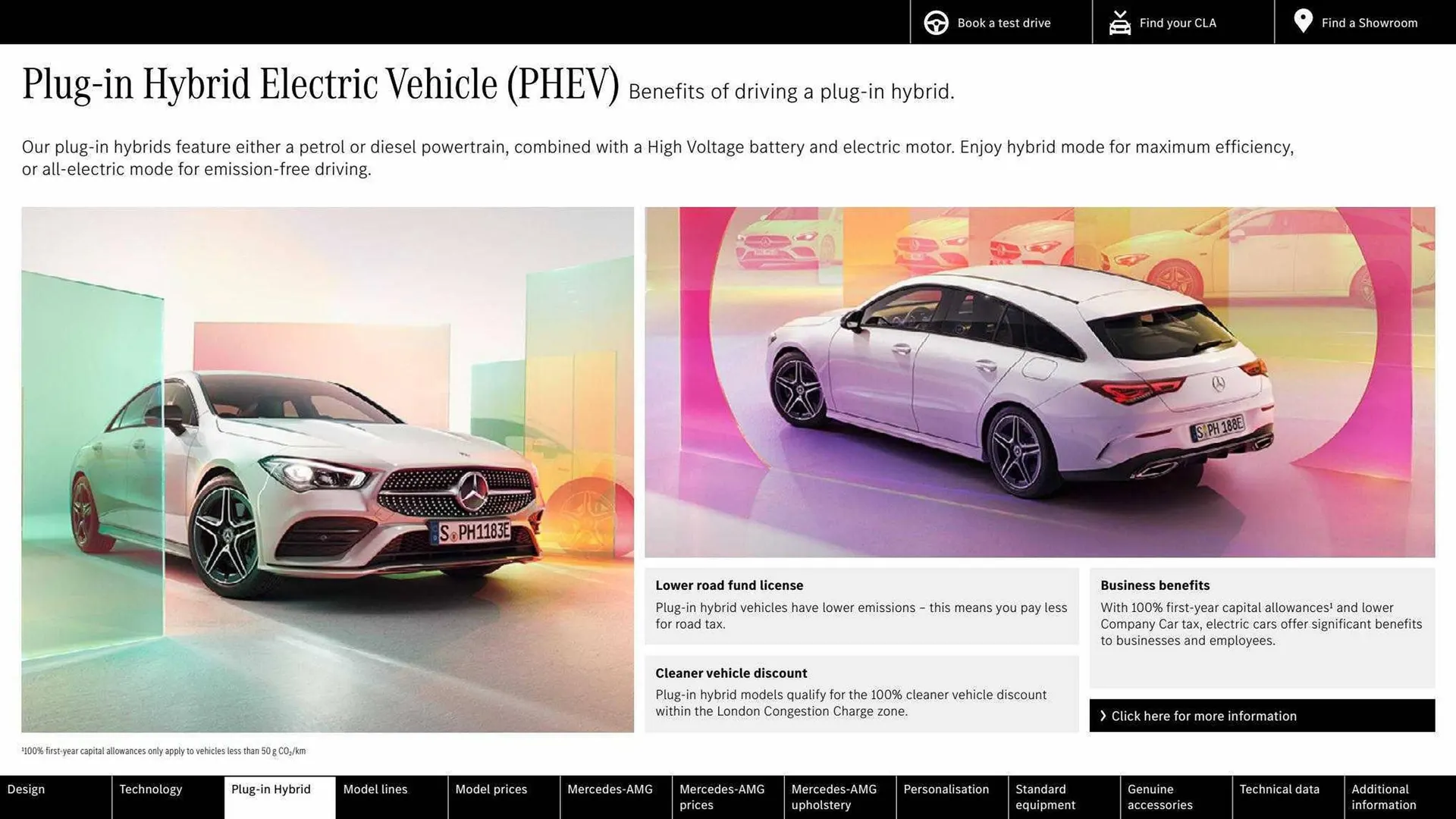
Task: Open Book a test drive
Action: pyautogui.click(x=1004, y=22)
